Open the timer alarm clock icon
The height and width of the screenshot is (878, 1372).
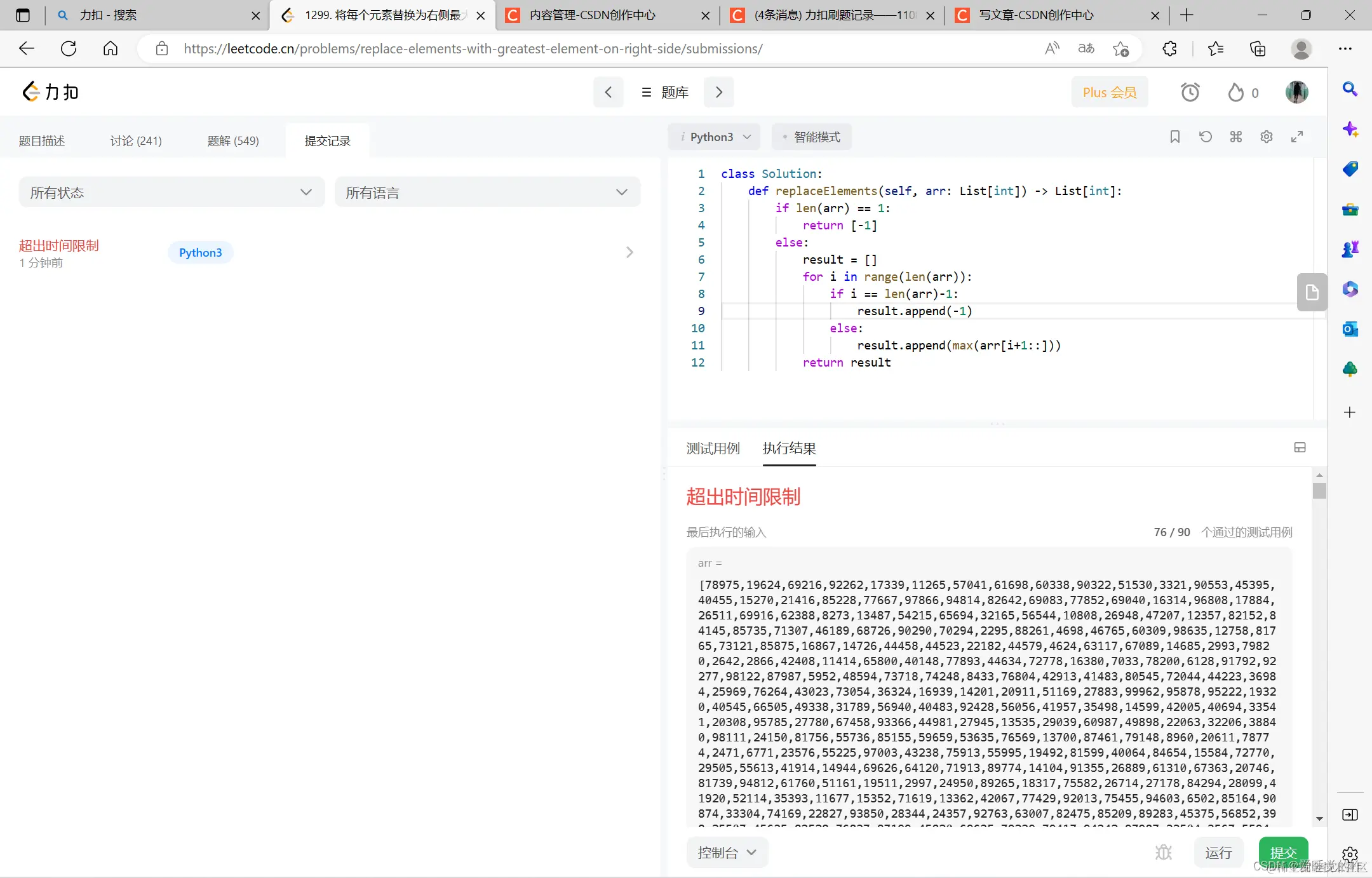[1190, 93]
